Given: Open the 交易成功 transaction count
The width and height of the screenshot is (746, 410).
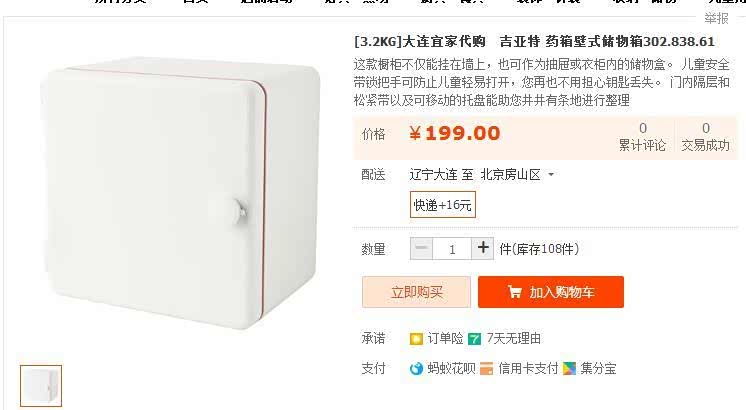Looking at the screenshot, I should (x=706, y=137).
